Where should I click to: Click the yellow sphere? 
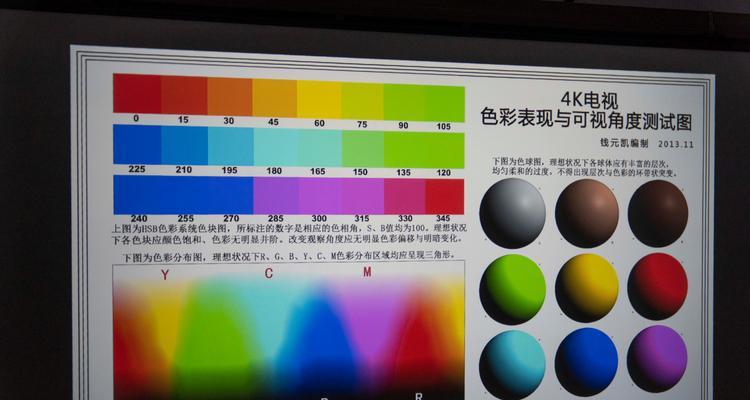587,288
